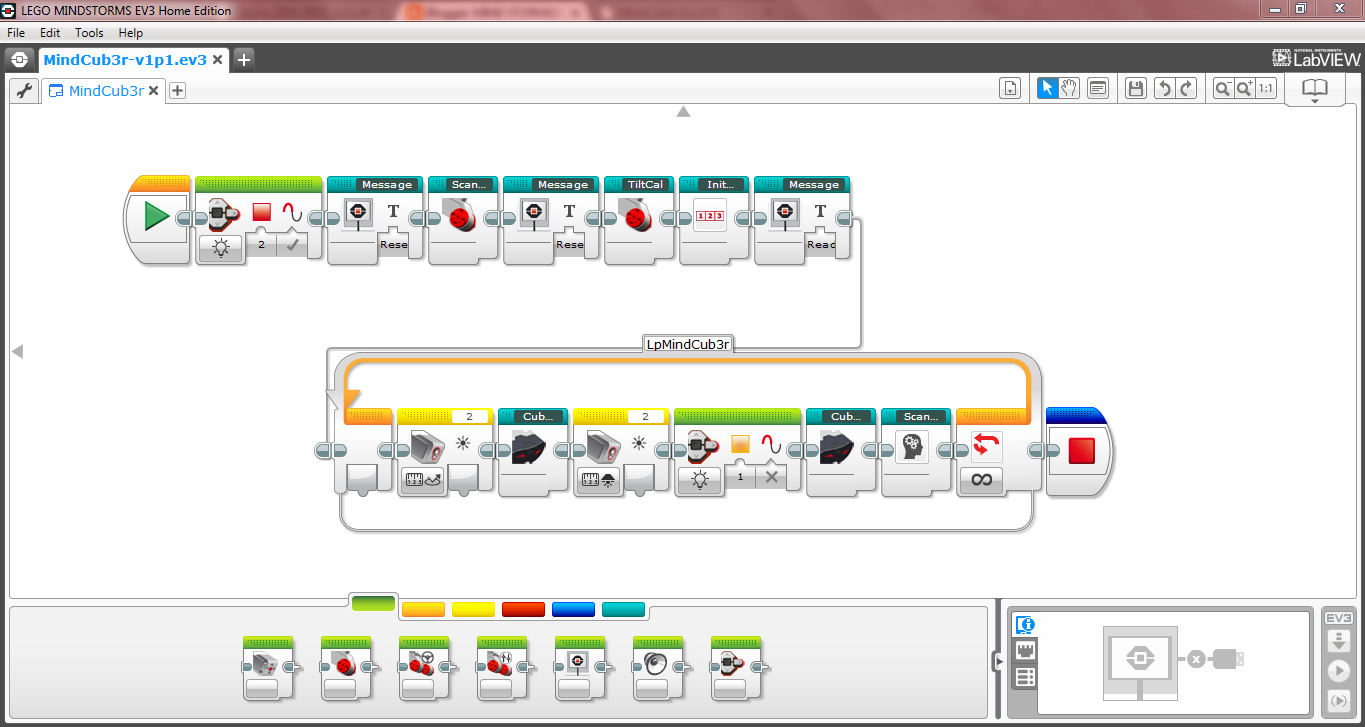The height and width of the screenshot is (727, 1365).
Task: Select the red Stop Program block
Action: [1081, 451]
